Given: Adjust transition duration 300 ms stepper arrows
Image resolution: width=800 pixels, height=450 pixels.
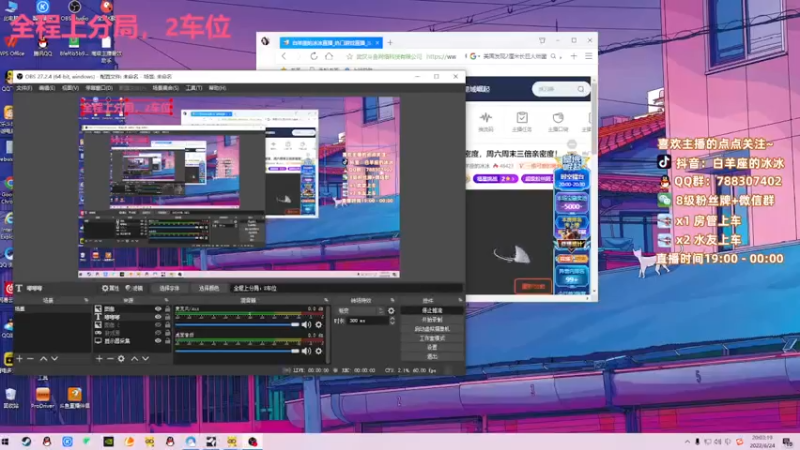Looking at the screenshot, I should click(x=392, y=320).
